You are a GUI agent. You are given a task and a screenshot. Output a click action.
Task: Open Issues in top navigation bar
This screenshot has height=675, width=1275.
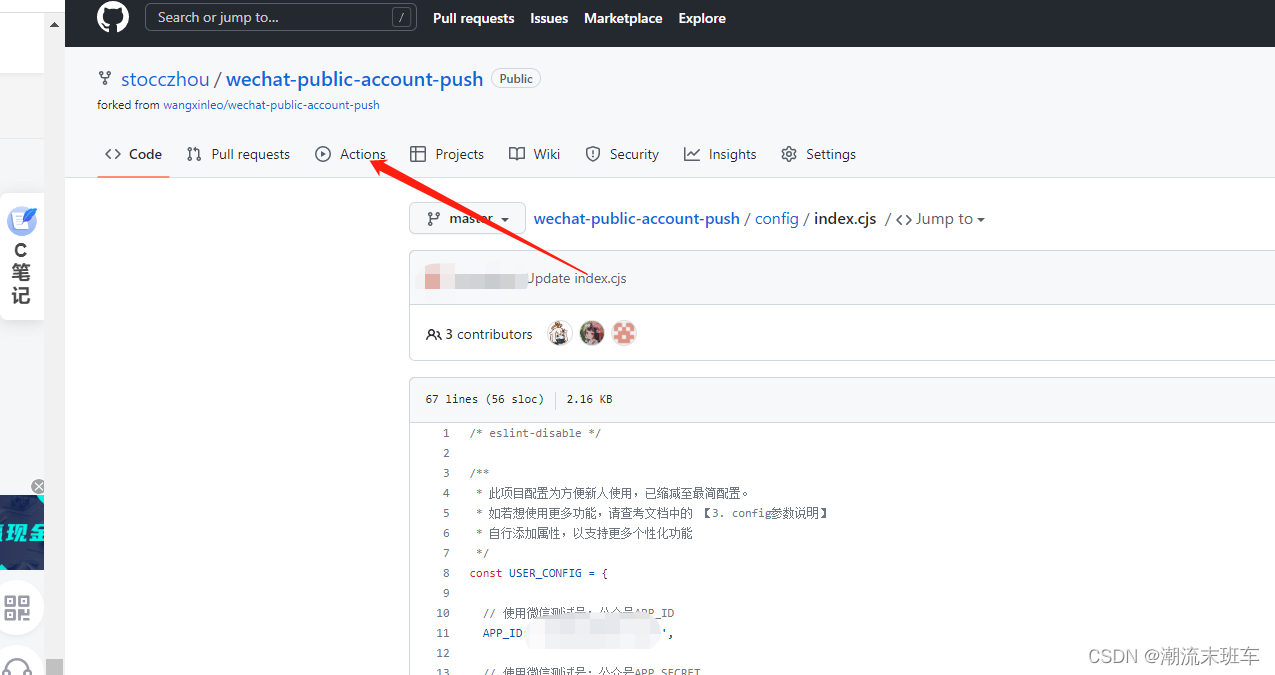(549, 18)
